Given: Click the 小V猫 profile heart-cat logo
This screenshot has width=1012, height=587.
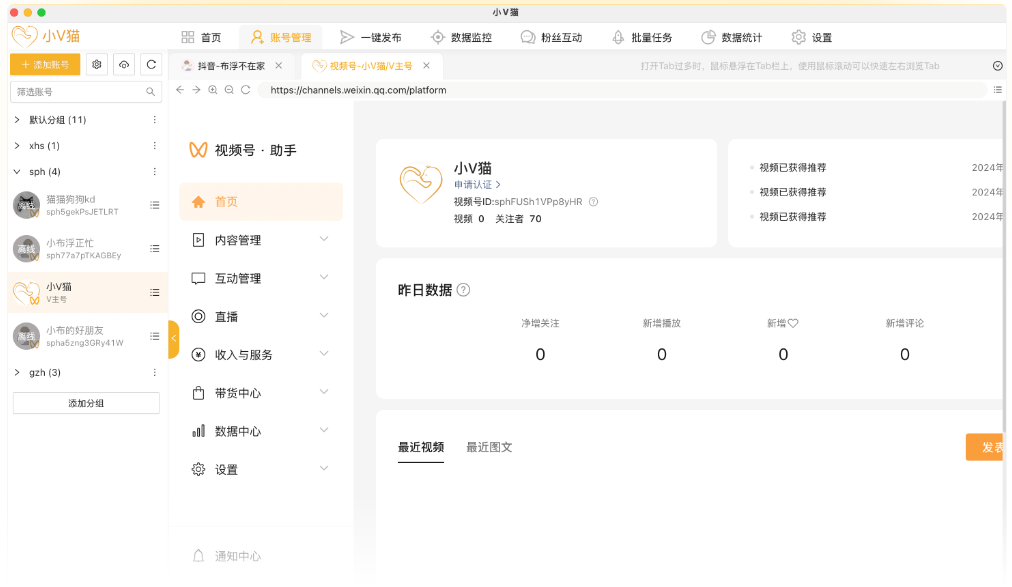Looking at the screenshot, I should [421, 184].
